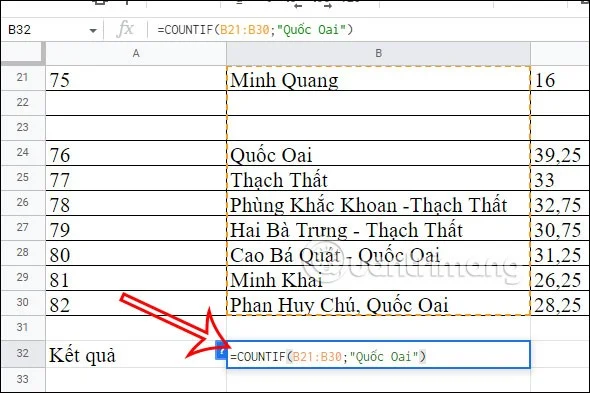Select row 30 header
Screen dimensions: 590x393
click(23, 302)
